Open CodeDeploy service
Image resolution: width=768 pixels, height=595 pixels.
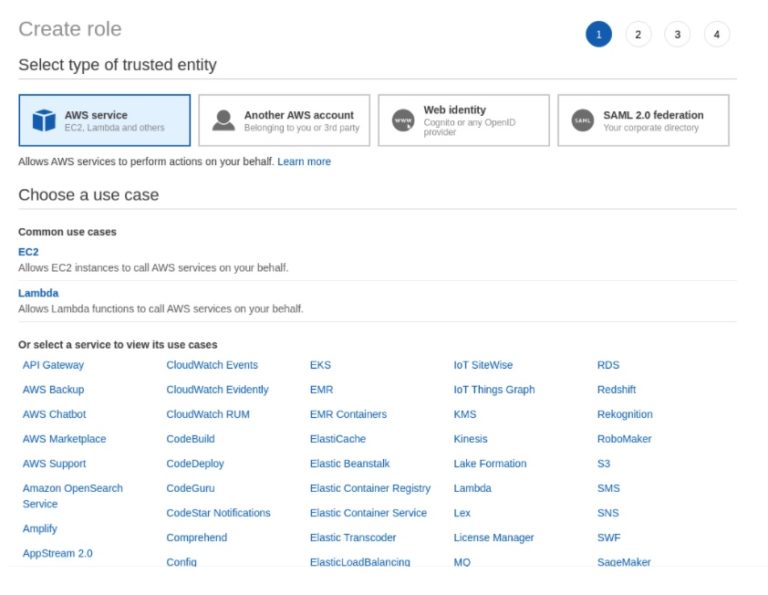[195, 463]
